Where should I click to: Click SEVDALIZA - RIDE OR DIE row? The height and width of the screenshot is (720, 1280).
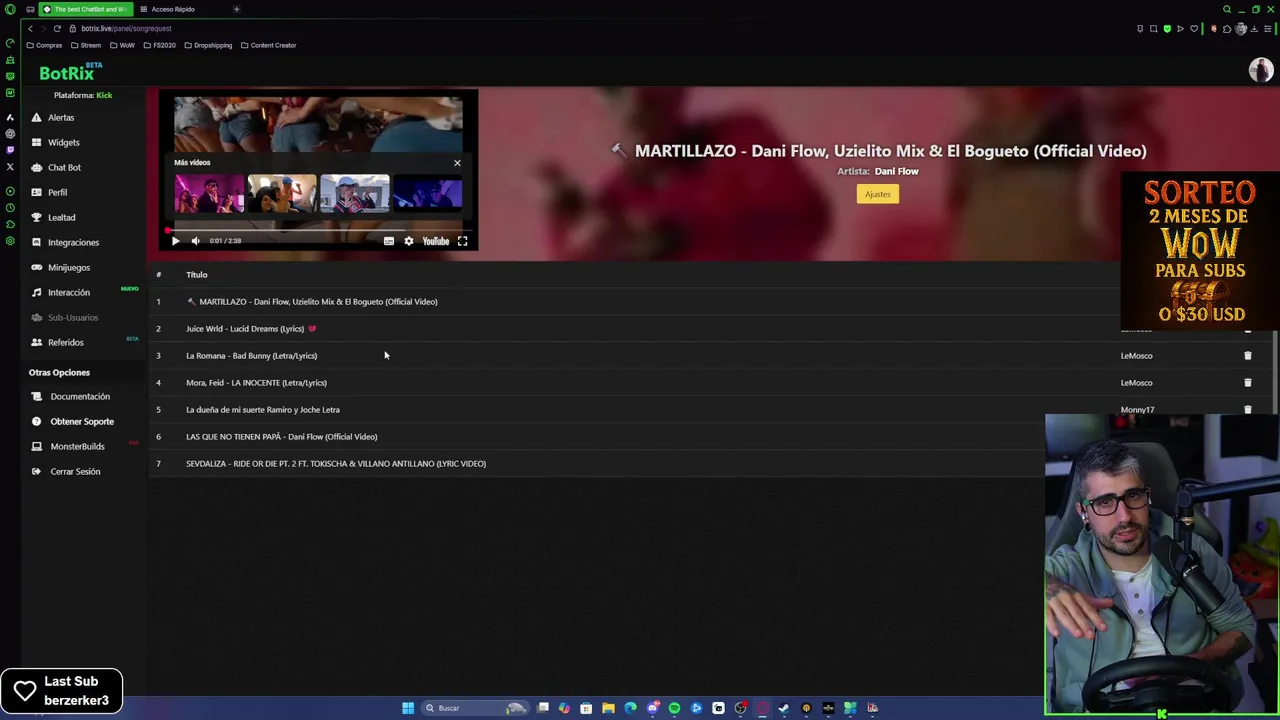pos(336,463)
